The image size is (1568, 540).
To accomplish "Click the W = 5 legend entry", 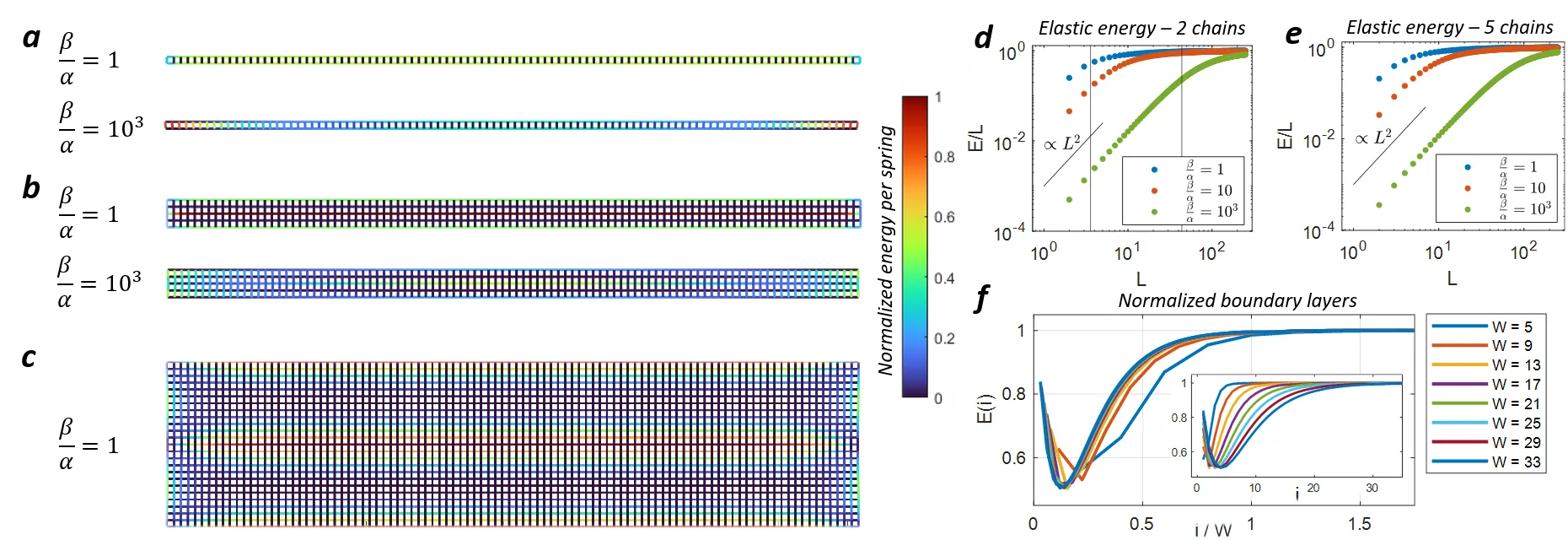I will [1487, 327].
